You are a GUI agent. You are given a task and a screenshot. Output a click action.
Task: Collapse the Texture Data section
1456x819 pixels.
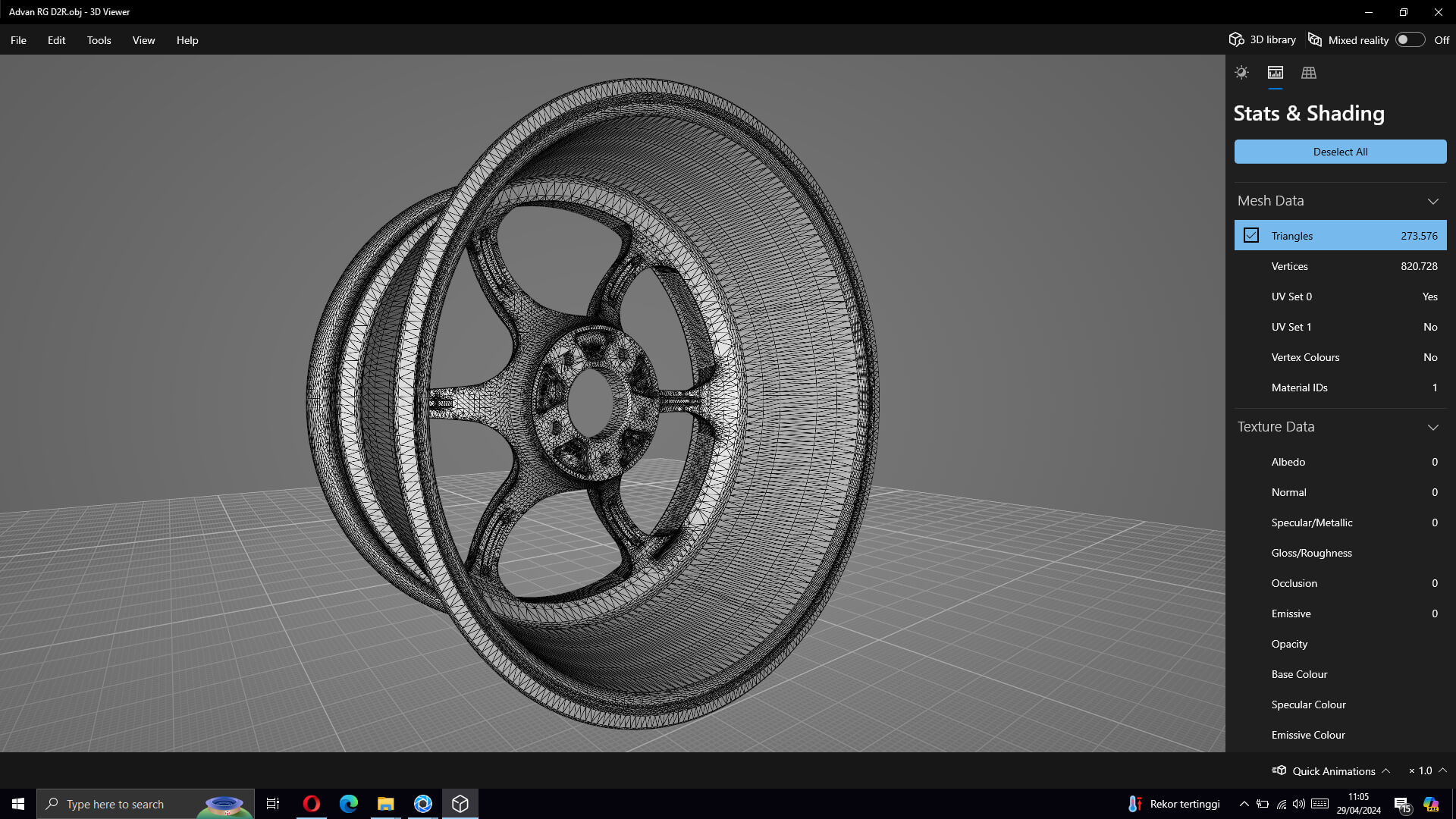1432,427
